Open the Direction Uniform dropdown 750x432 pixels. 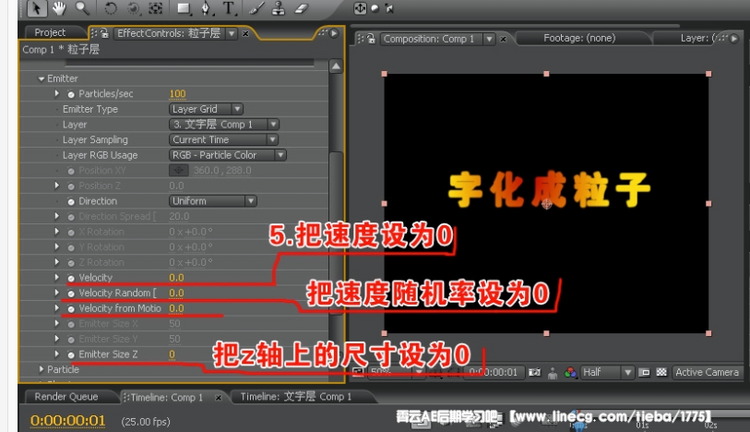tap(213, 201)
